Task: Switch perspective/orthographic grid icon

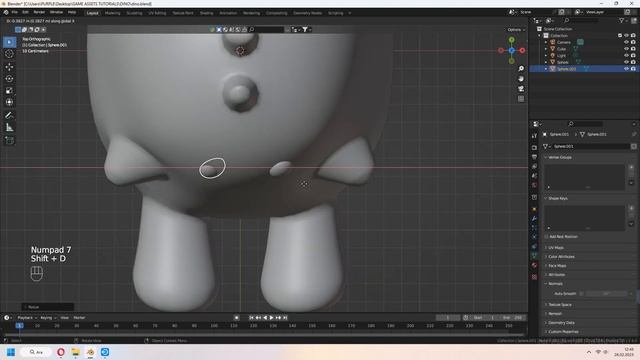Action: [x=521, y=99]
